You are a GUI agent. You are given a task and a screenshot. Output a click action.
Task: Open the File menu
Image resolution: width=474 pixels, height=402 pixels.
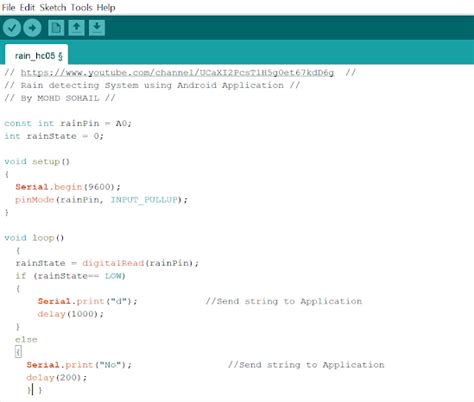click(x=8, y=7)
